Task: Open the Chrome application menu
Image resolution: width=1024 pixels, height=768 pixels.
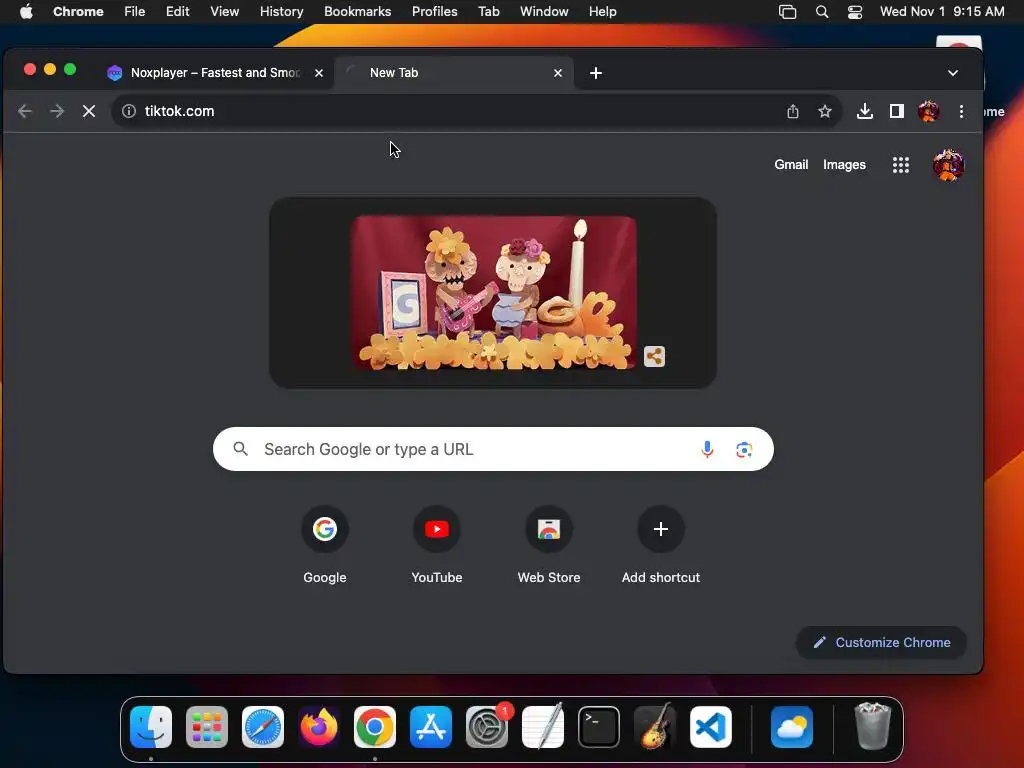Action: (x=78, y=12)
